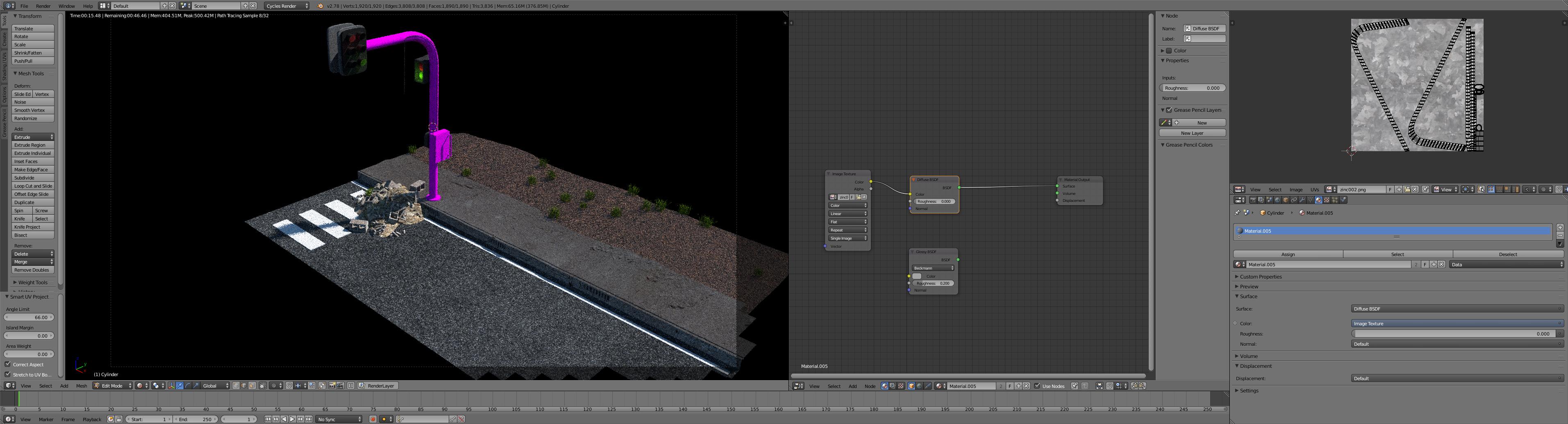This screenshot has height=424, width=1568.
Task: Collapse the Grease Pencil Colors panel
Action: 1189,145
